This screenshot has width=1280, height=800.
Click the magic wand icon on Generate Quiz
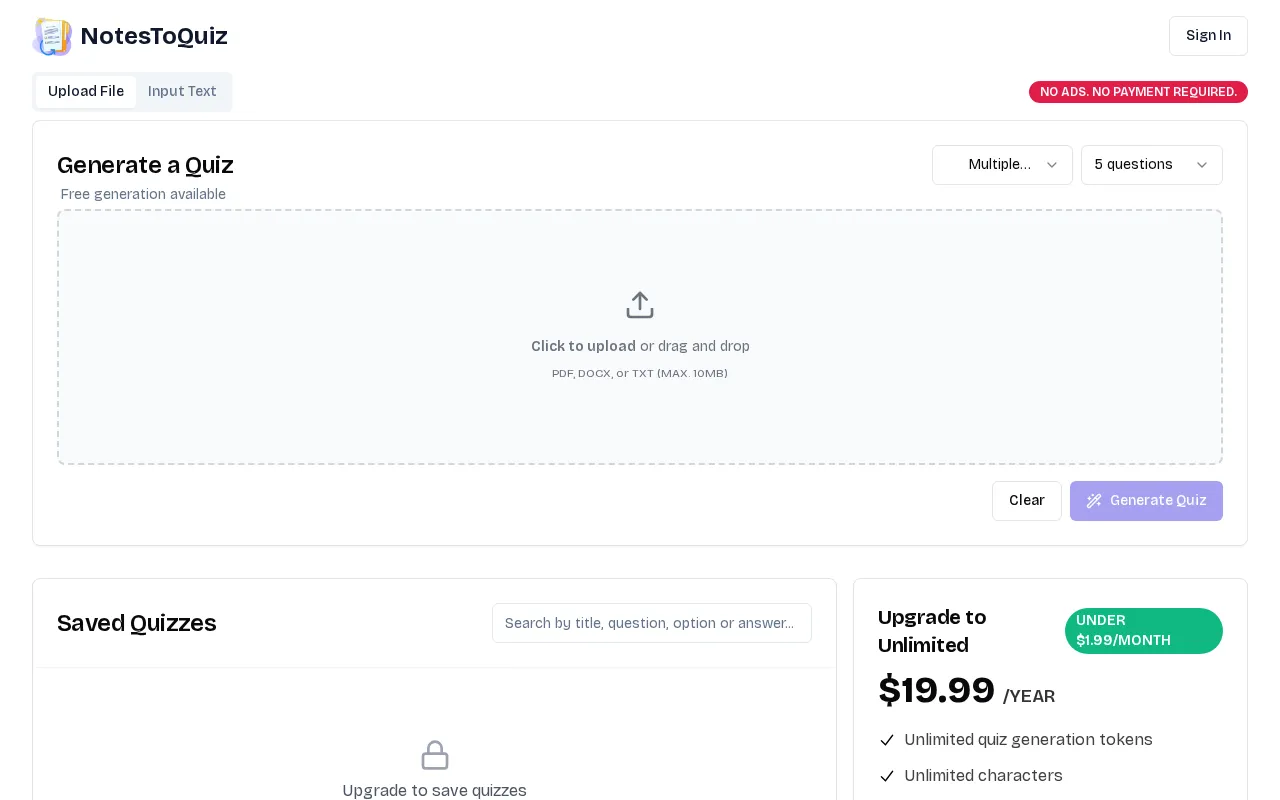click(x=1094, y=501)
